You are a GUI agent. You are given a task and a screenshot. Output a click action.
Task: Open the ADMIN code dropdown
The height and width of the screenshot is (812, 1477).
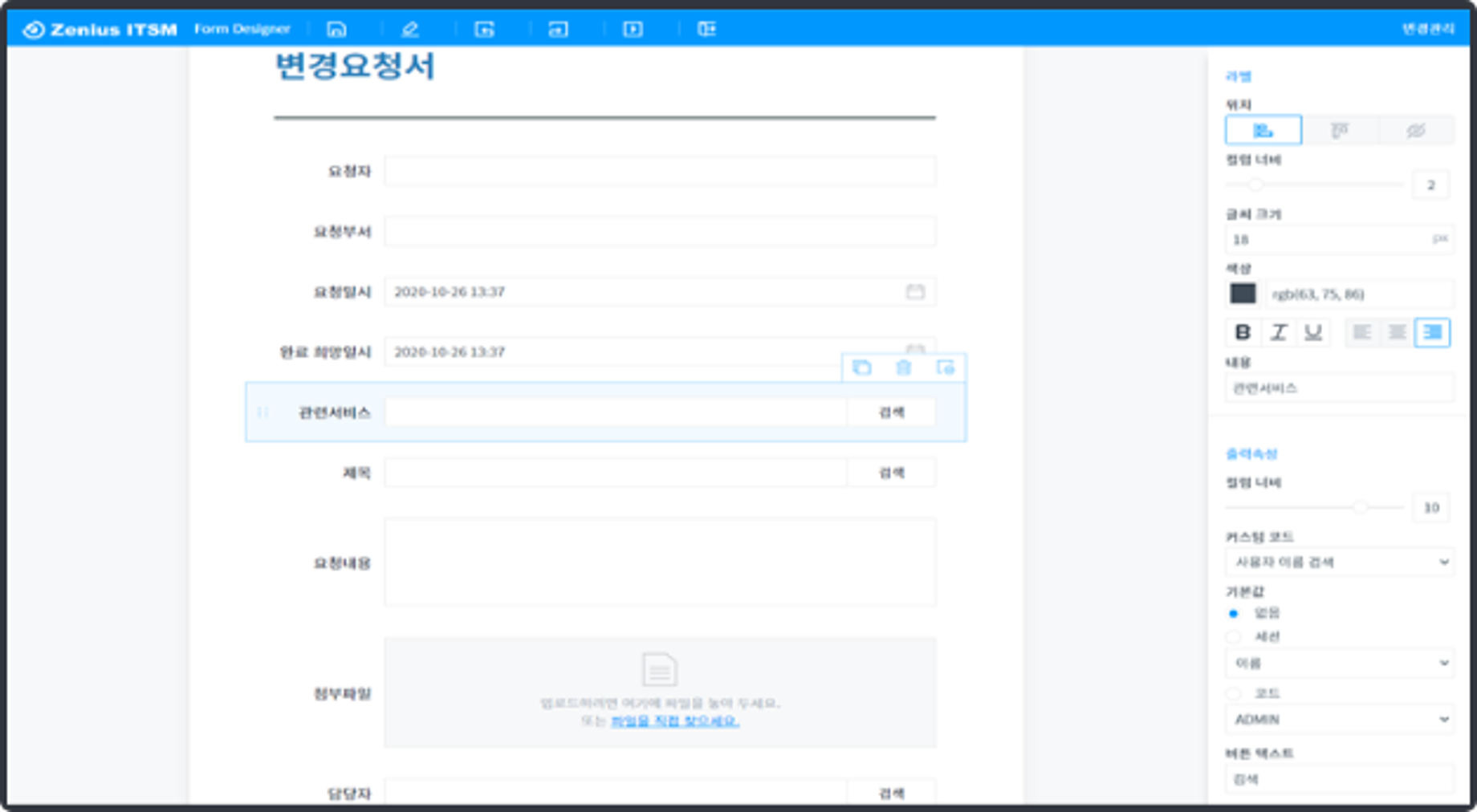pyautogui.click(x=1339, y=720)
